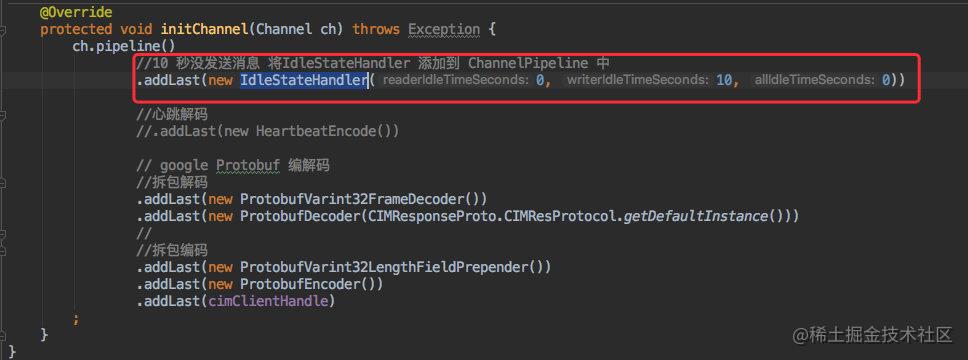Click the end-of-method fold marker in gutter
The width and height of the screenshot is (968, 360).
3,334
